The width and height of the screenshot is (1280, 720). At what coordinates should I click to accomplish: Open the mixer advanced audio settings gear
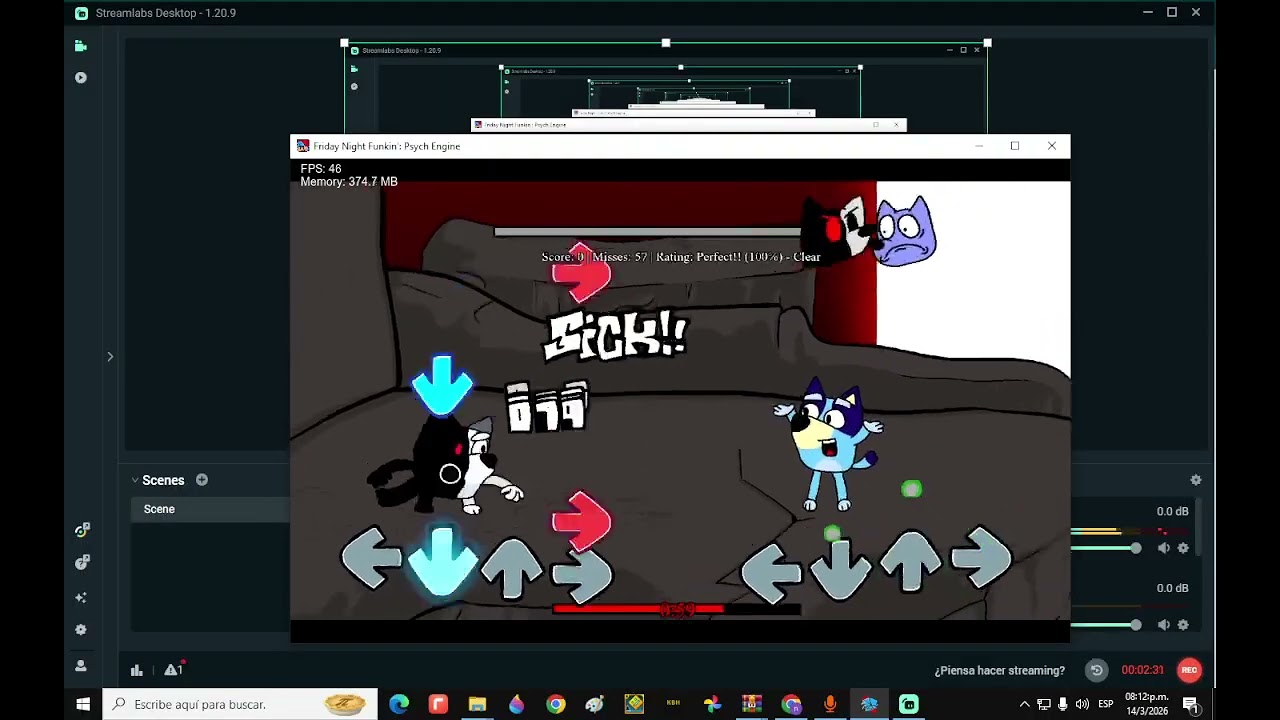coord(1196,480)
